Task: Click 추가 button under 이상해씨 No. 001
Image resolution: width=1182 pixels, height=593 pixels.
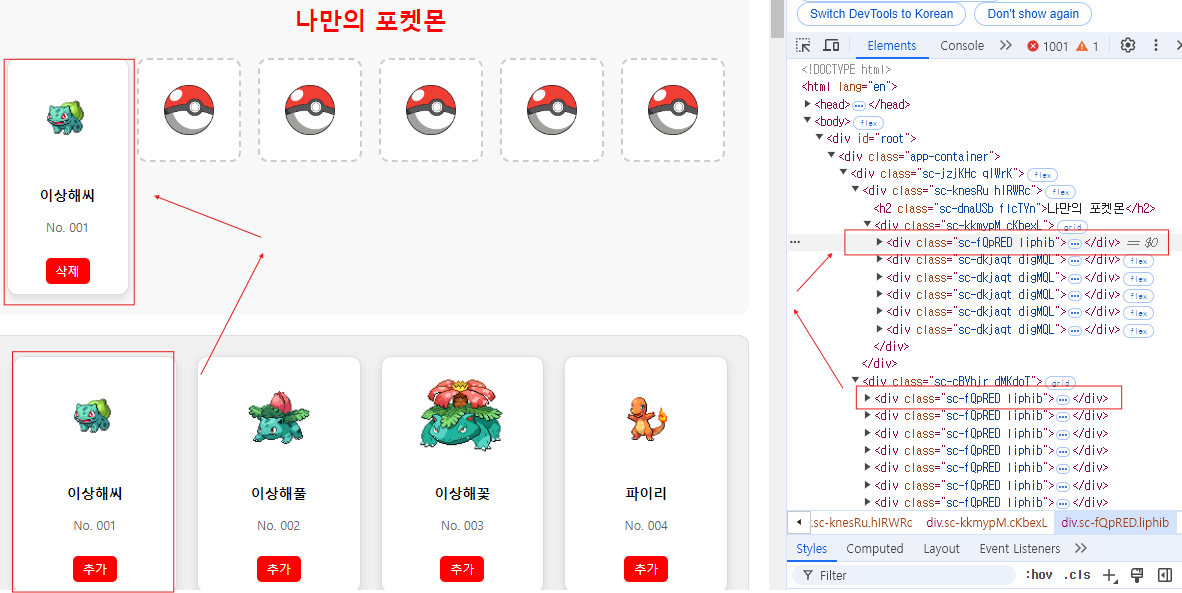Action: point(95,569)
